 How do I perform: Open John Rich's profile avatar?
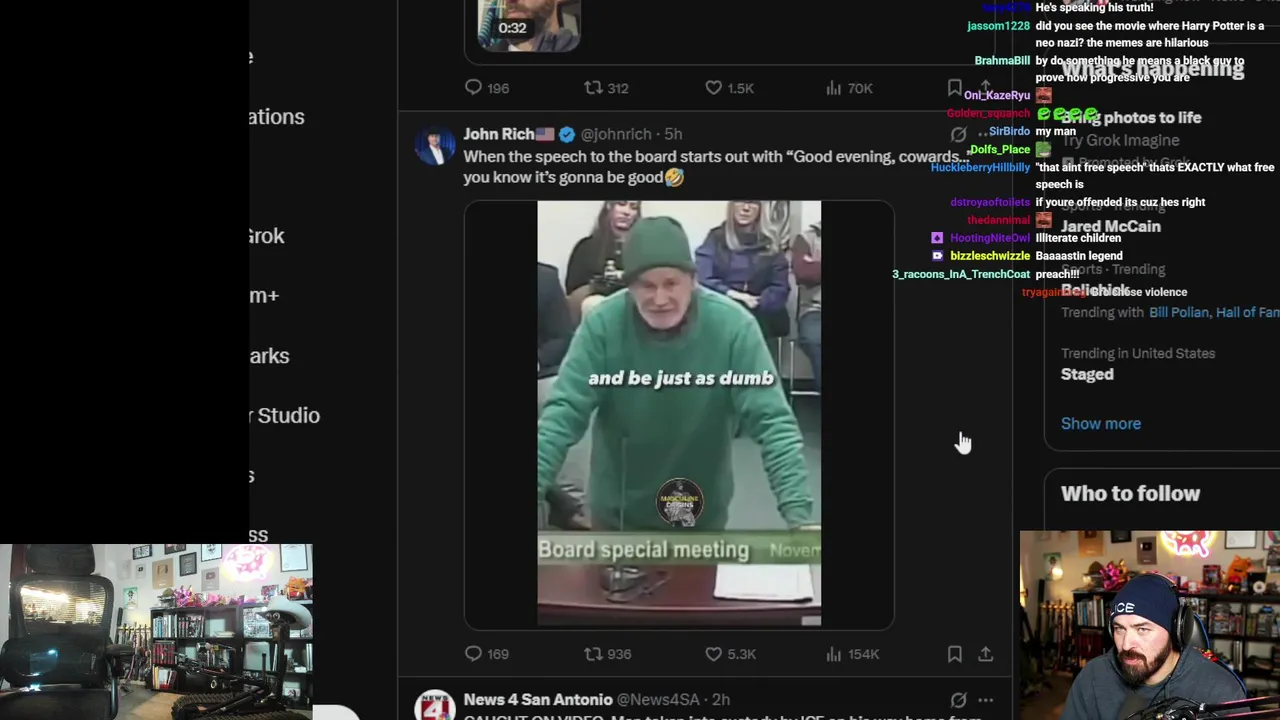click(x=435, y=146)
